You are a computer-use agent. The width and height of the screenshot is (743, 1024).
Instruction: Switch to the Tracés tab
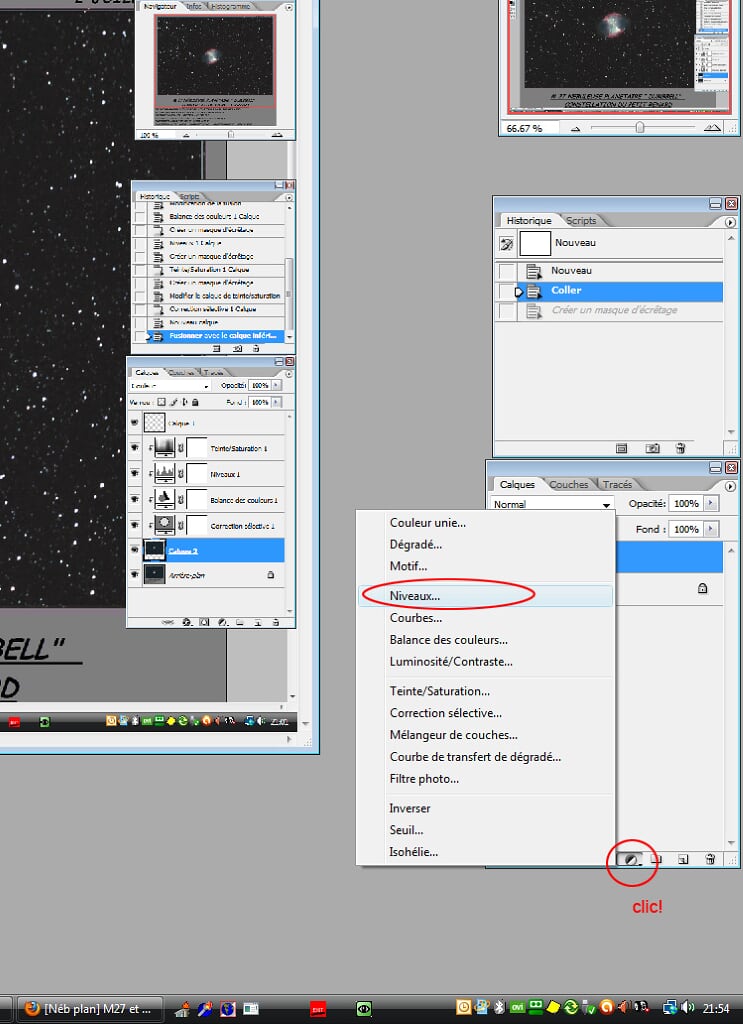pyautogui.click(x=617, y=485)
